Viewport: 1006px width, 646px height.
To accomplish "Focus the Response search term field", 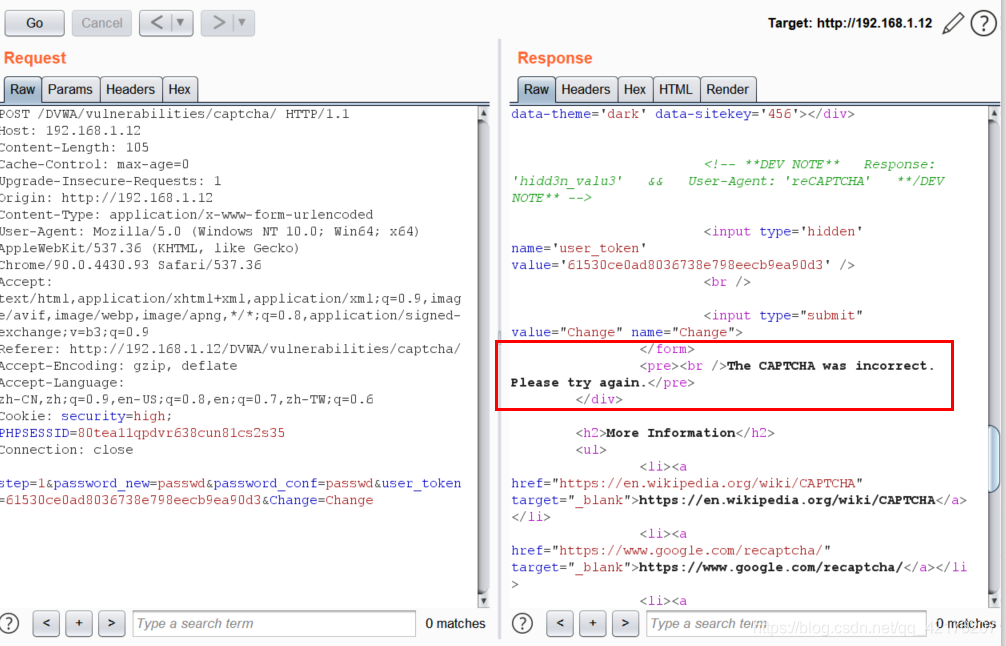I will [787, 624].
